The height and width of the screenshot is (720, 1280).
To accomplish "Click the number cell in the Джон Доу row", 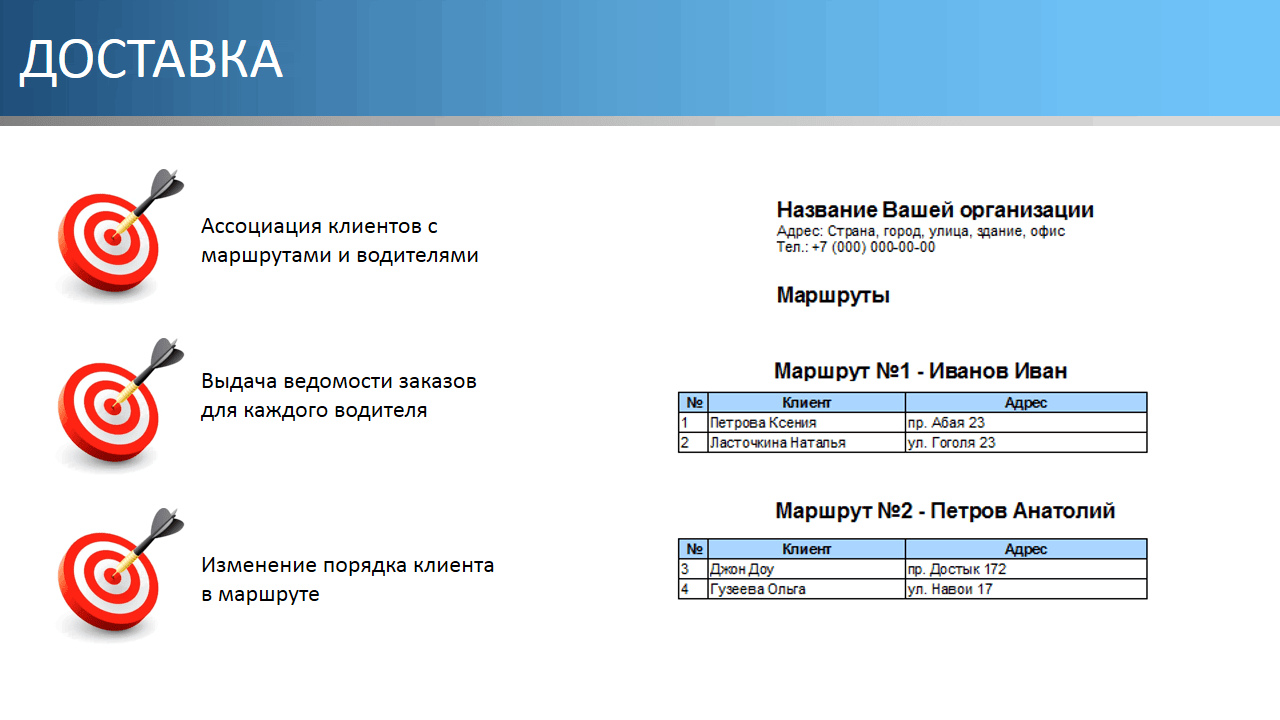I will coord(693,569).
